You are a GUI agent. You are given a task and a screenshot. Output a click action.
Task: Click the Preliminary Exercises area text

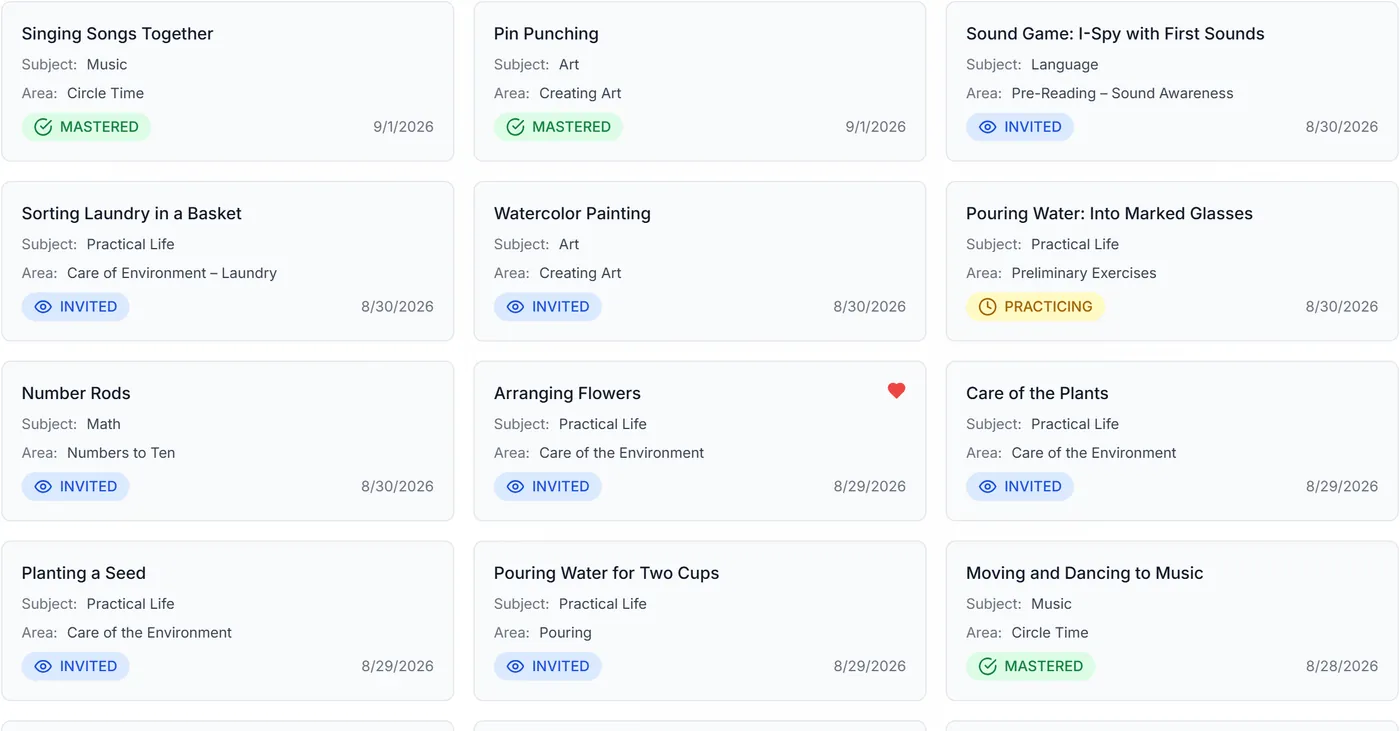1084,274
